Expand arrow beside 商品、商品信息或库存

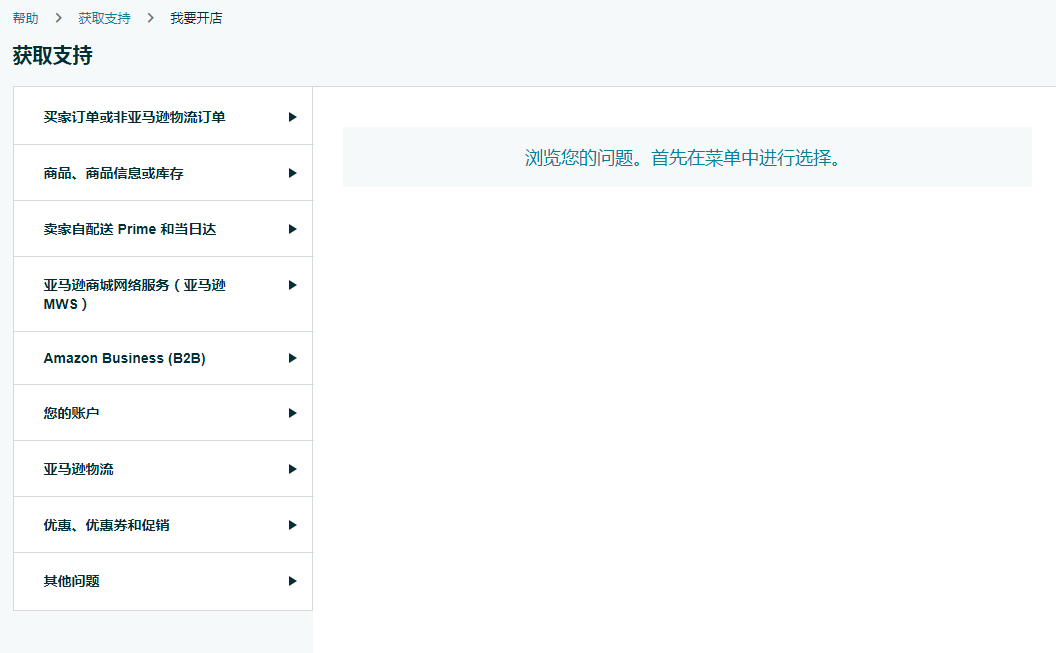(x=292, y=173)
